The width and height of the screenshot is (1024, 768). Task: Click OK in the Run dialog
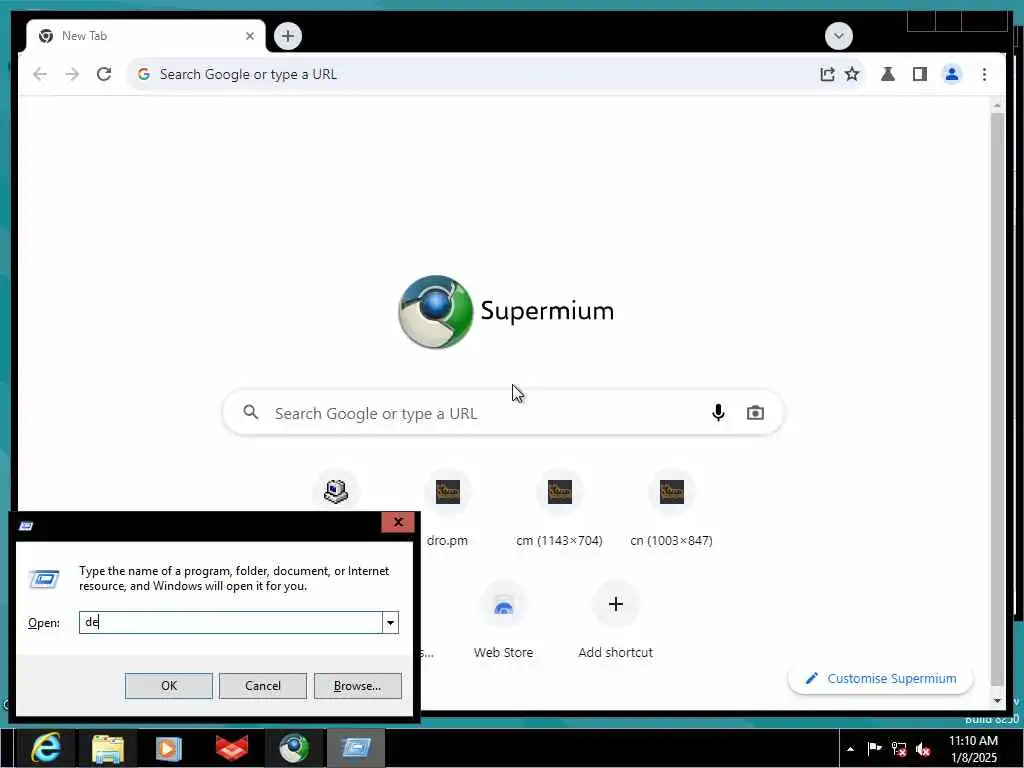coord(168,686)
